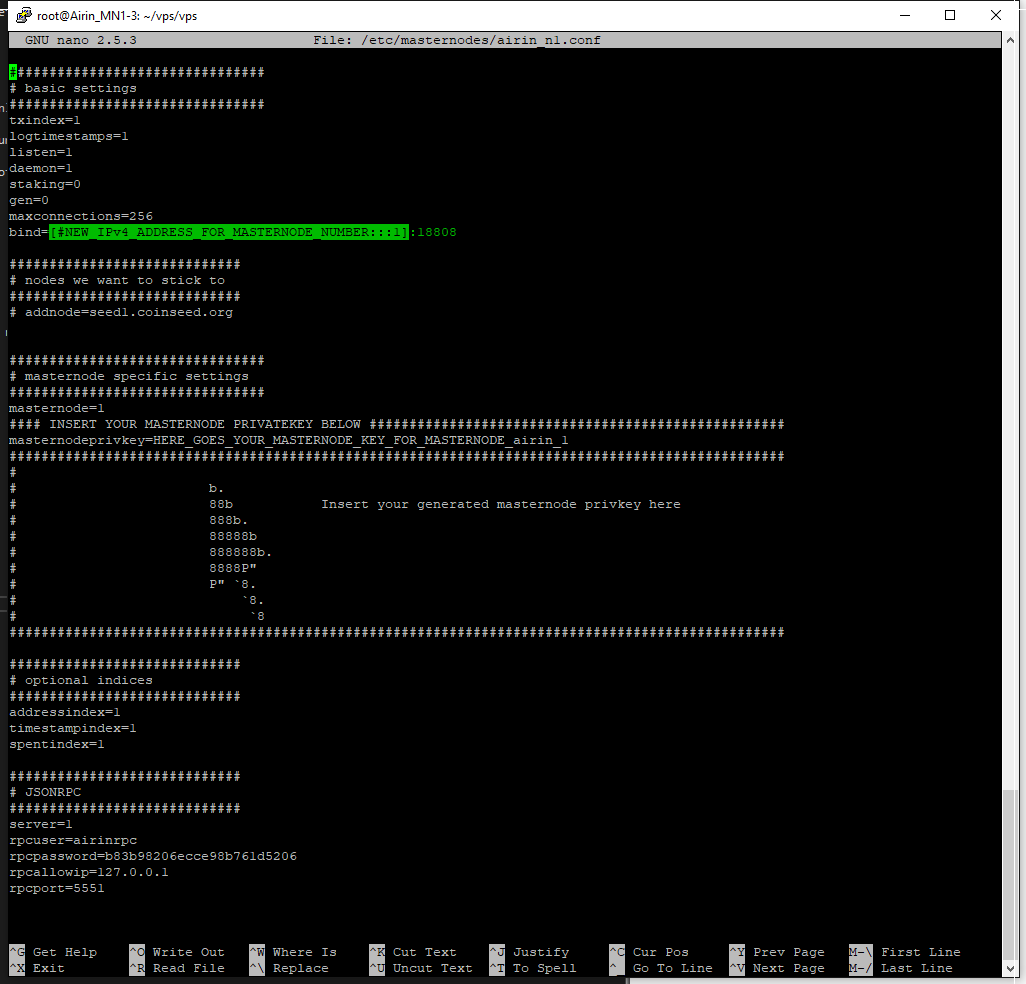This screenshot has height=984, width=1026.
Task: Click the staking=0 line
Action: tap(44, 184)
